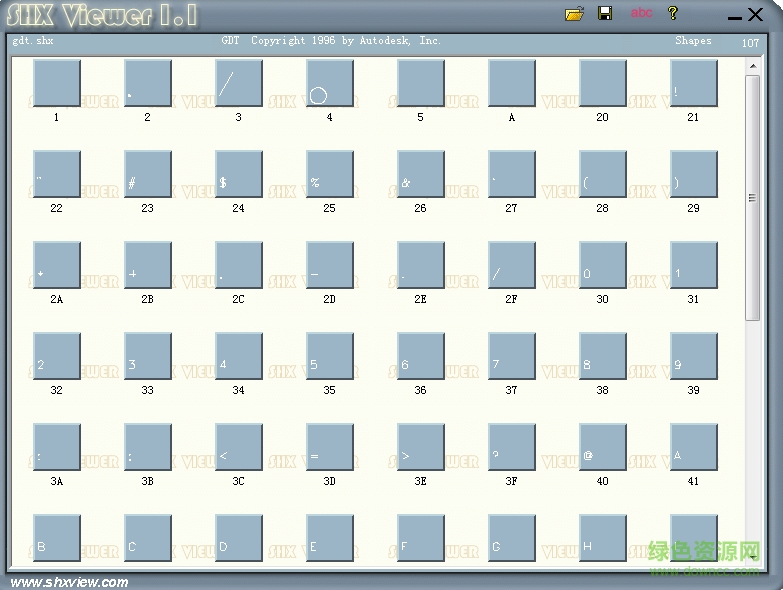Select the letter H glyph tile
This screenshot has height=590, width=783.
[602, 538]
